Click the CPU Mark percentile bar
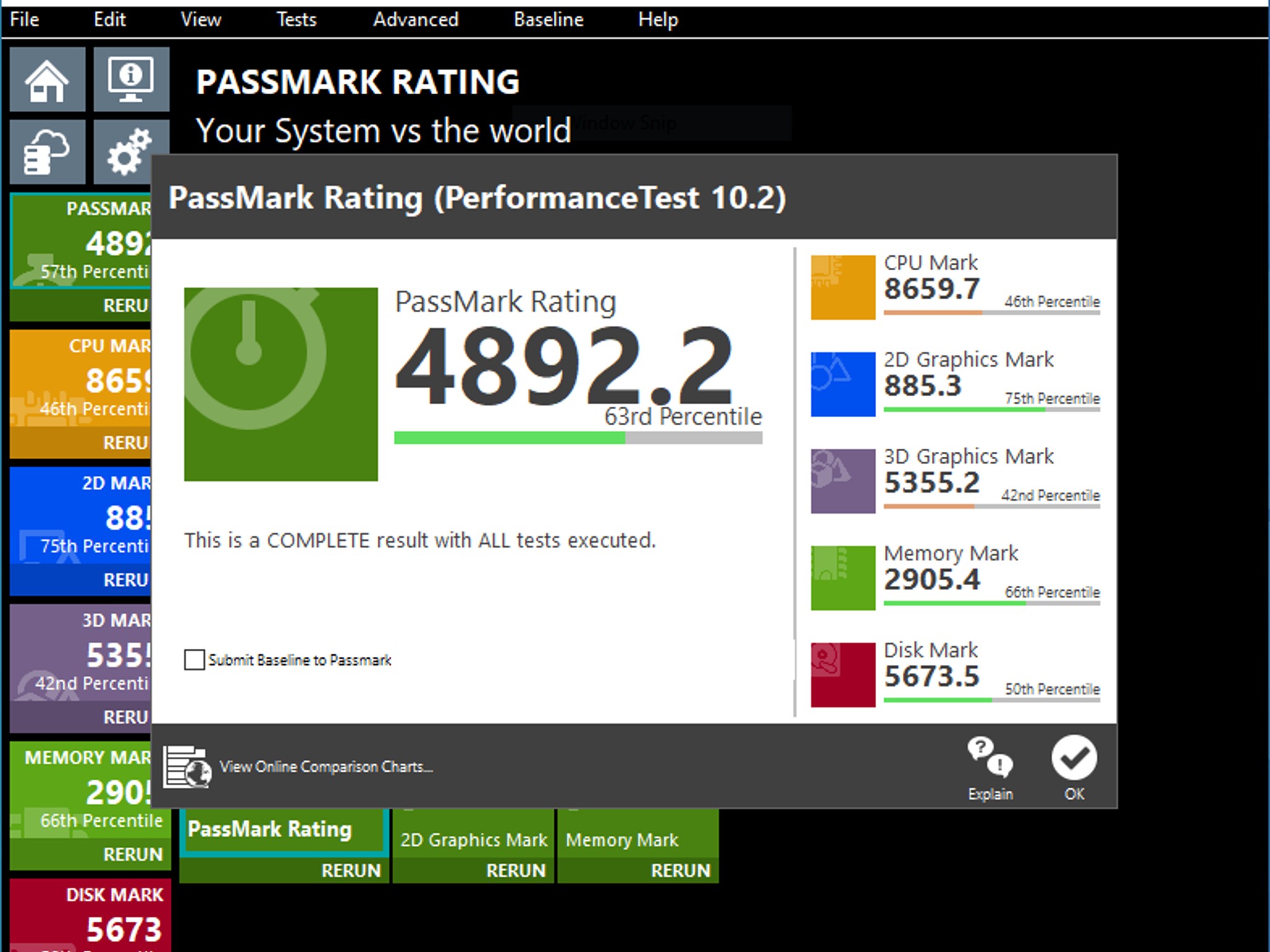The height and width of the screenshot is (952, 1270). 992,313
